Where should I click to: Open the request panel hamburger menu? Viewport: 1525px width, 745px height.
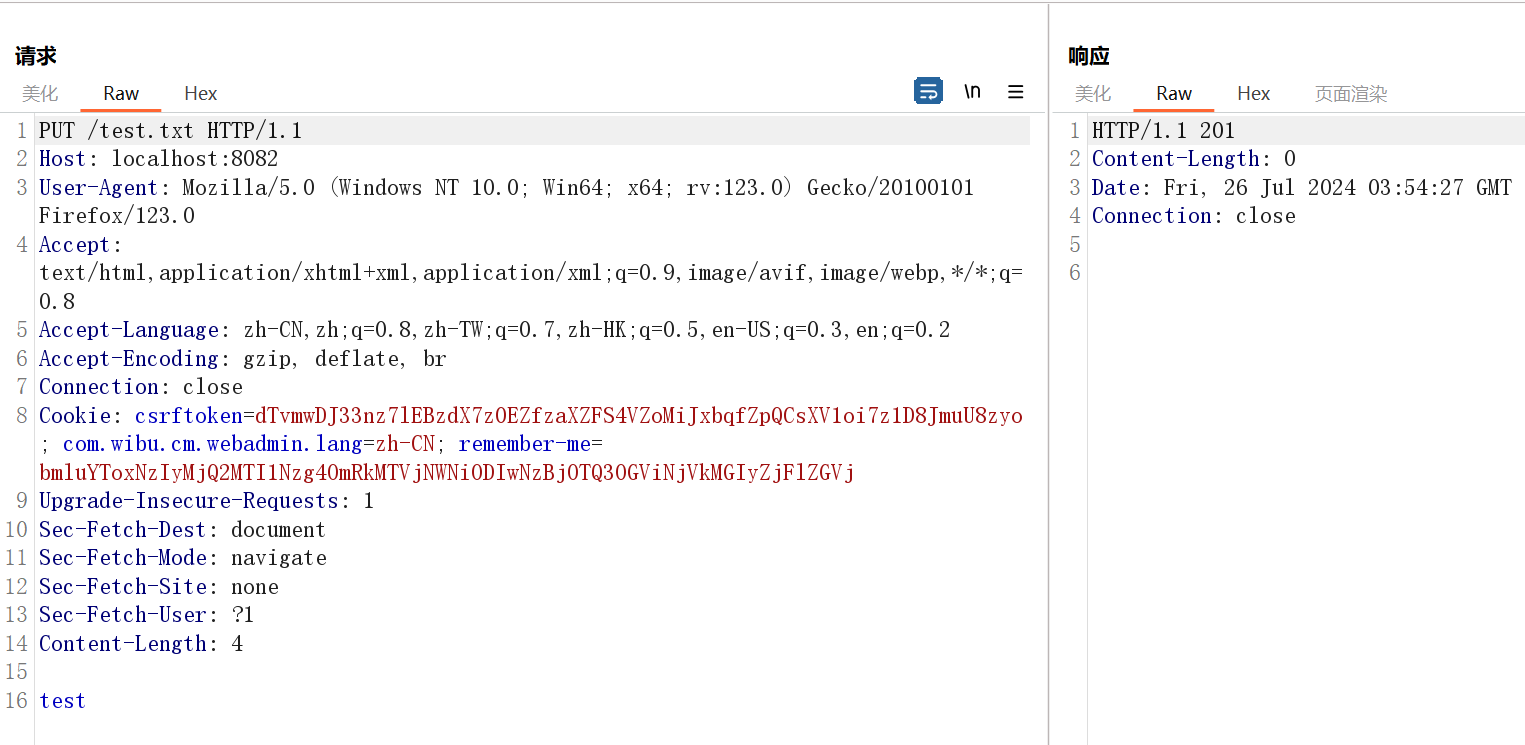pos(1015,92)
